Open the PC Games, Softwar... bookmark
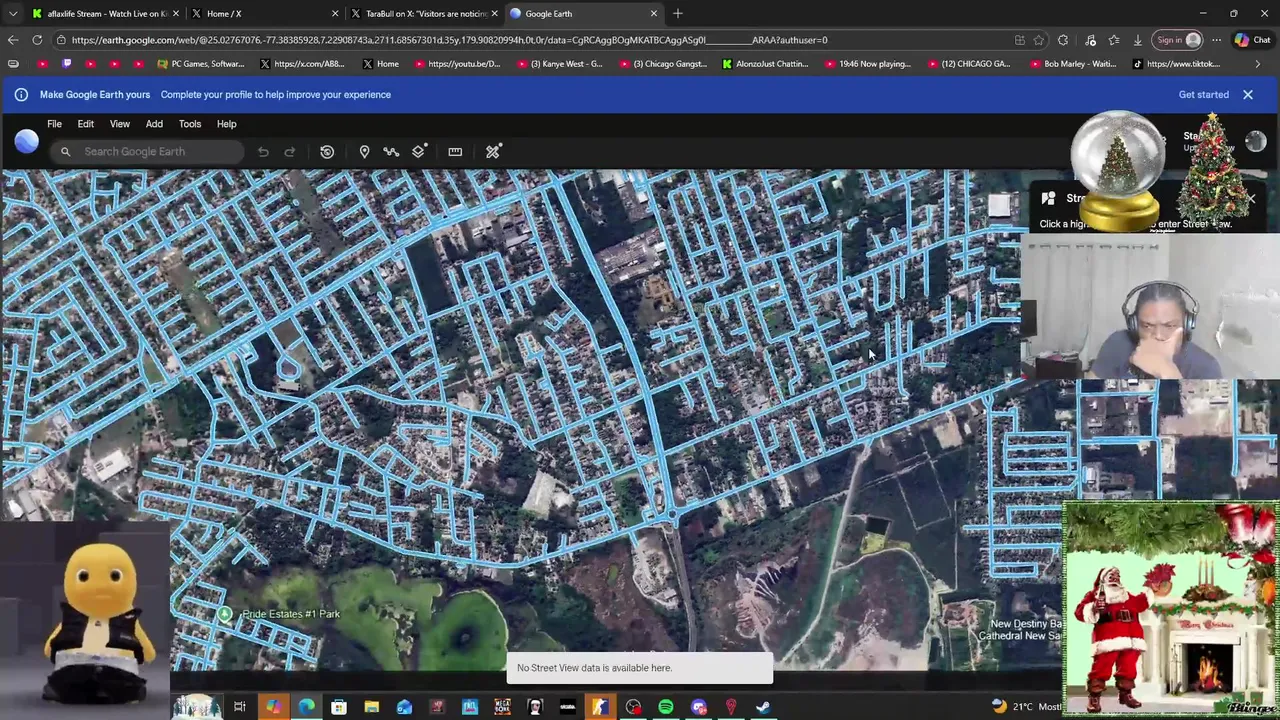This screenshot has height=720, width=1280. (x=201, y=64)
